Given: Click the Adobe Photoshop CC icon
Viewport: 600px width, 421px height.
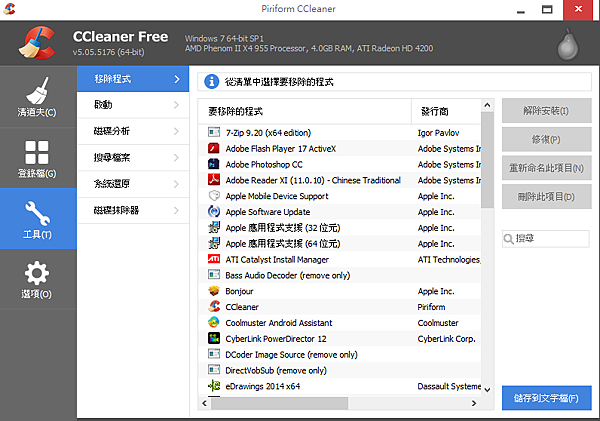Looking at the screenshot, I should (x=214, y=164).
